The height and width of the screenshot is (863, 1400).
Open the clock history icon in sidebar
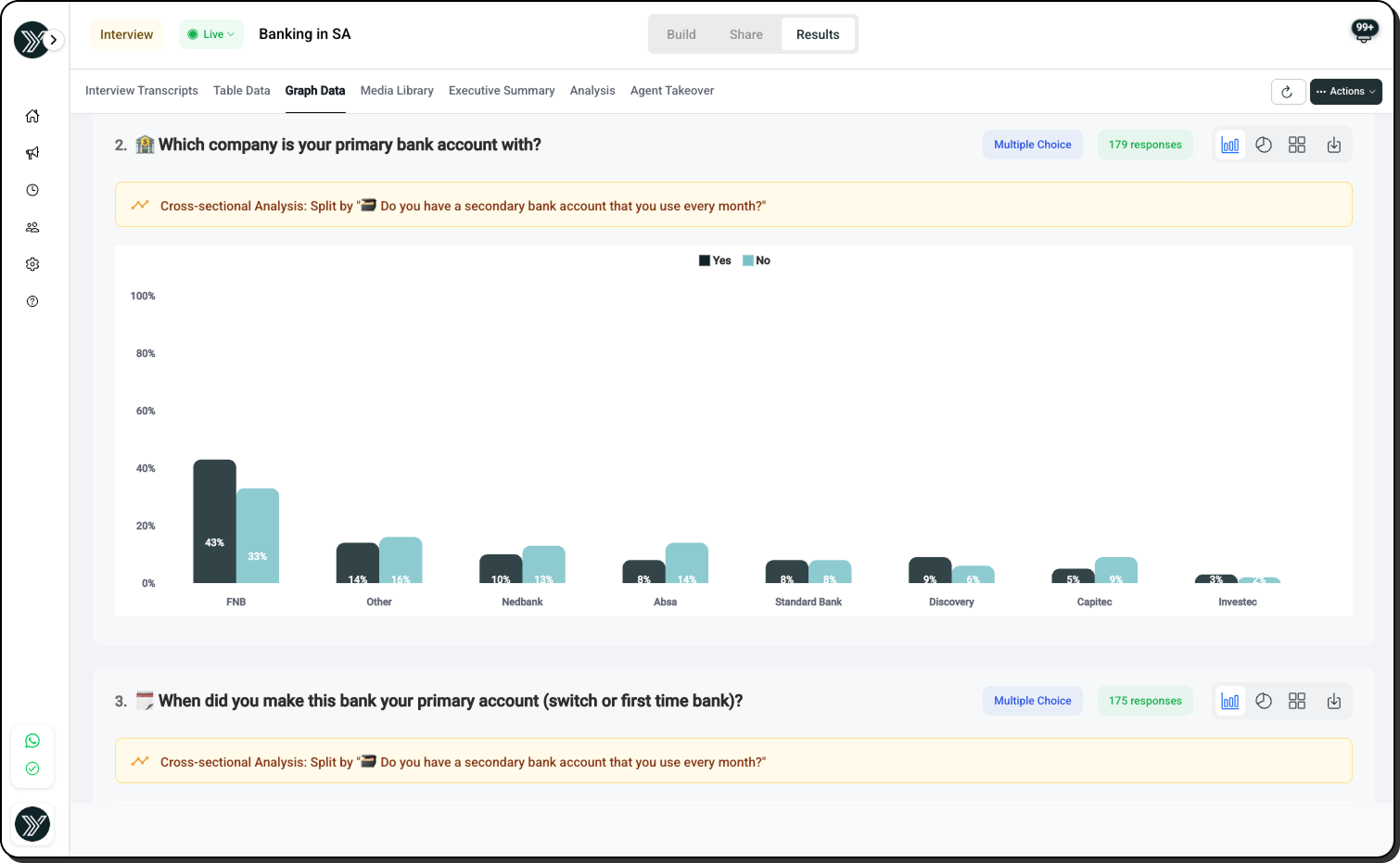coord(32,190)
